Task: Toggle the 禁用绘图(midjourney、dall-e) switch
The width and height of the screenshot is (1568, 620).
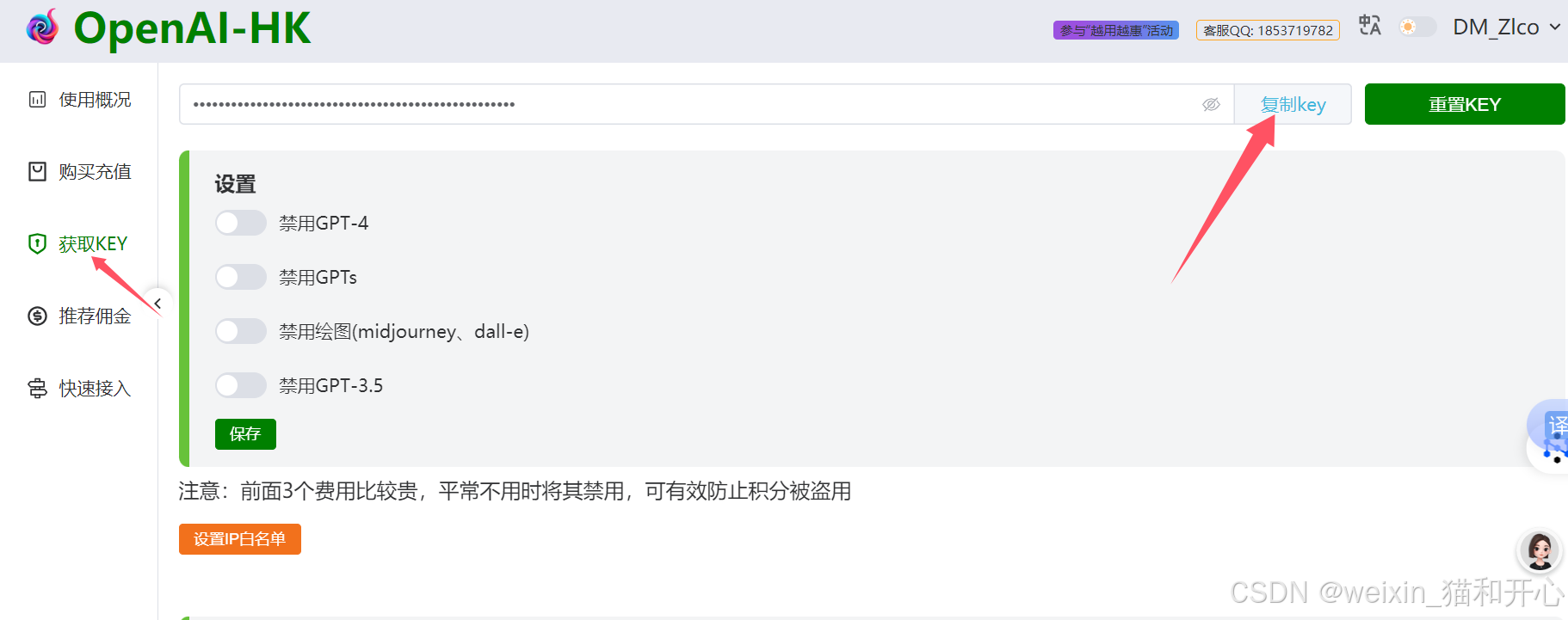Action: 240,331
